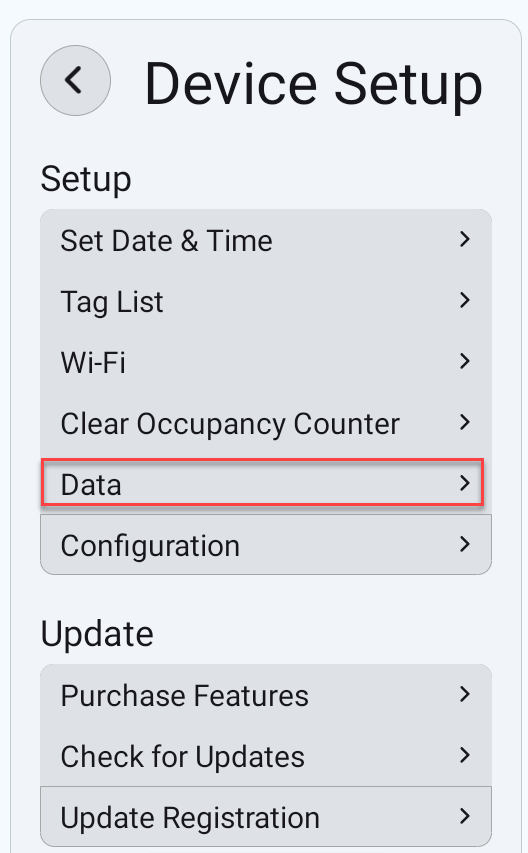The height and width of the screenshot is (853, 528).
Task: Click the arrow beside Configuration
Action: coord(464,544)
